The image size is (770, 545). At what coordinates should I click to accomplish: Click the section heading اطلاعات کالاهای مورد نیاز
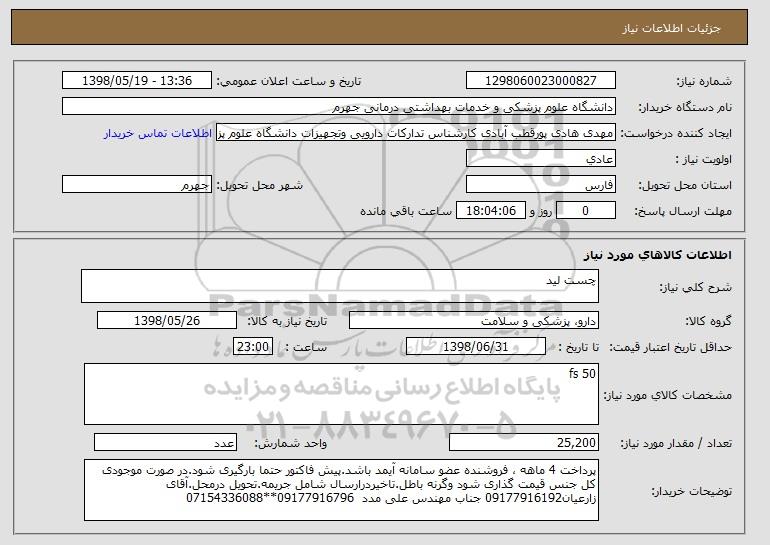tap(658, 255)
